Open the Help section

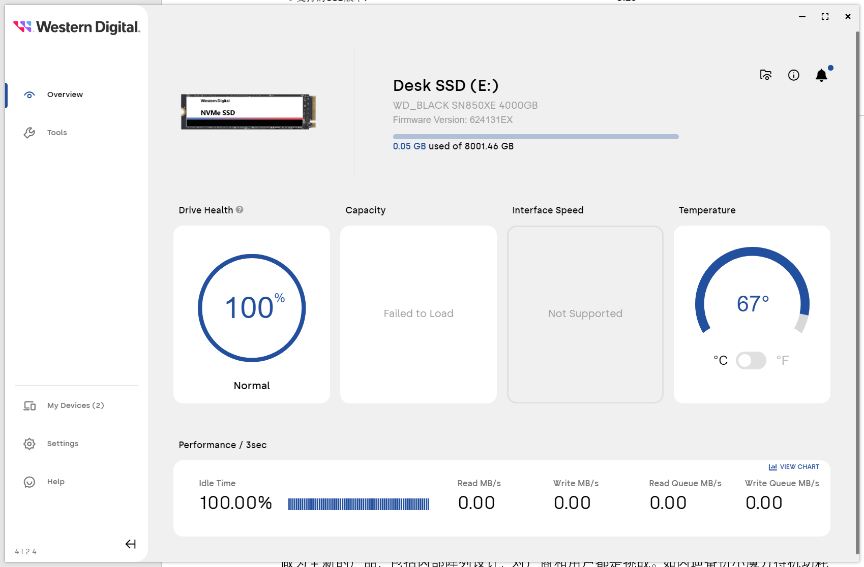pyautogui.click(x=56, y=482)
